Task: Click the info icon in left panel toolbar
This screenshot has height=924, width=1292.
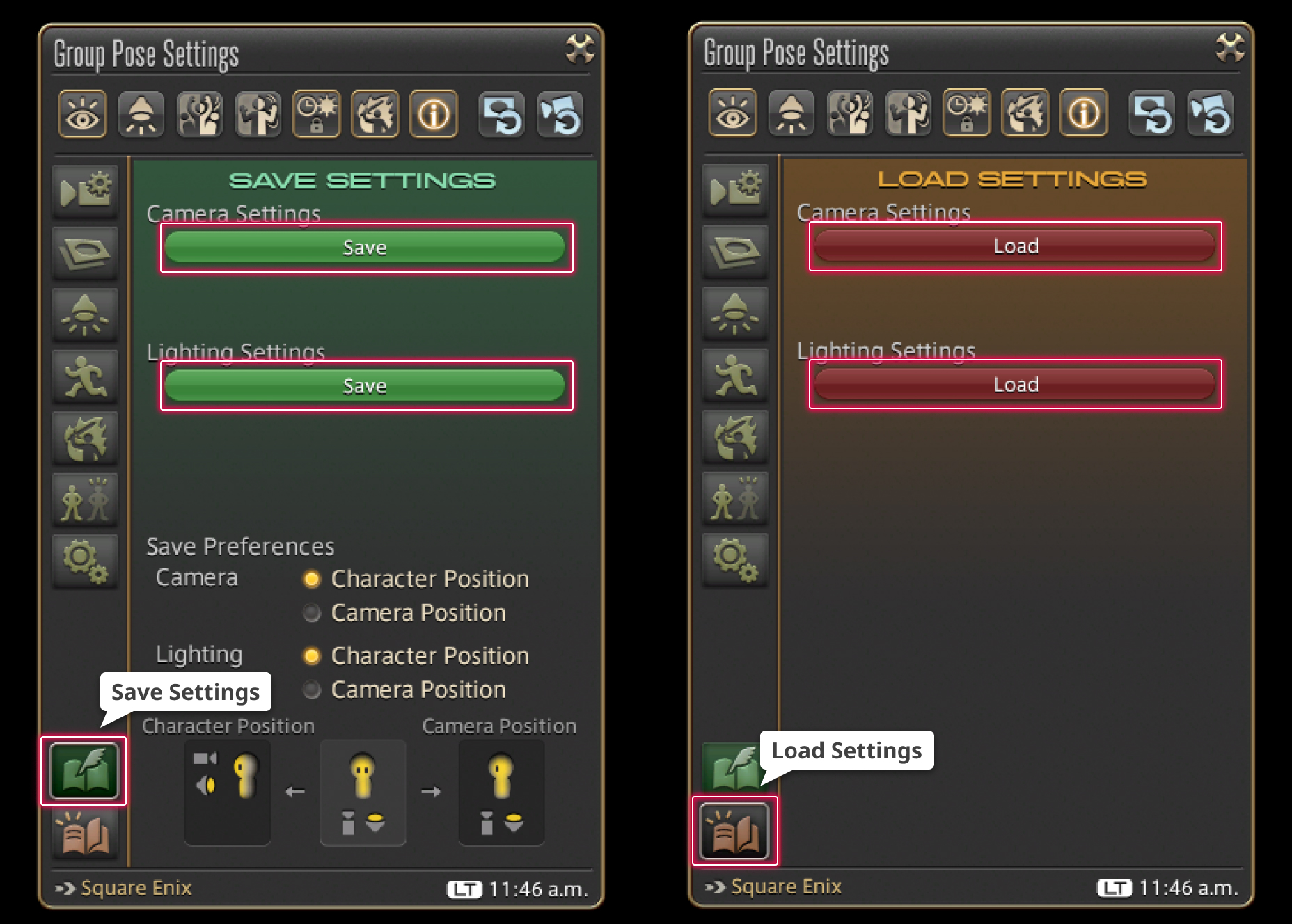Action: point(434,114)
